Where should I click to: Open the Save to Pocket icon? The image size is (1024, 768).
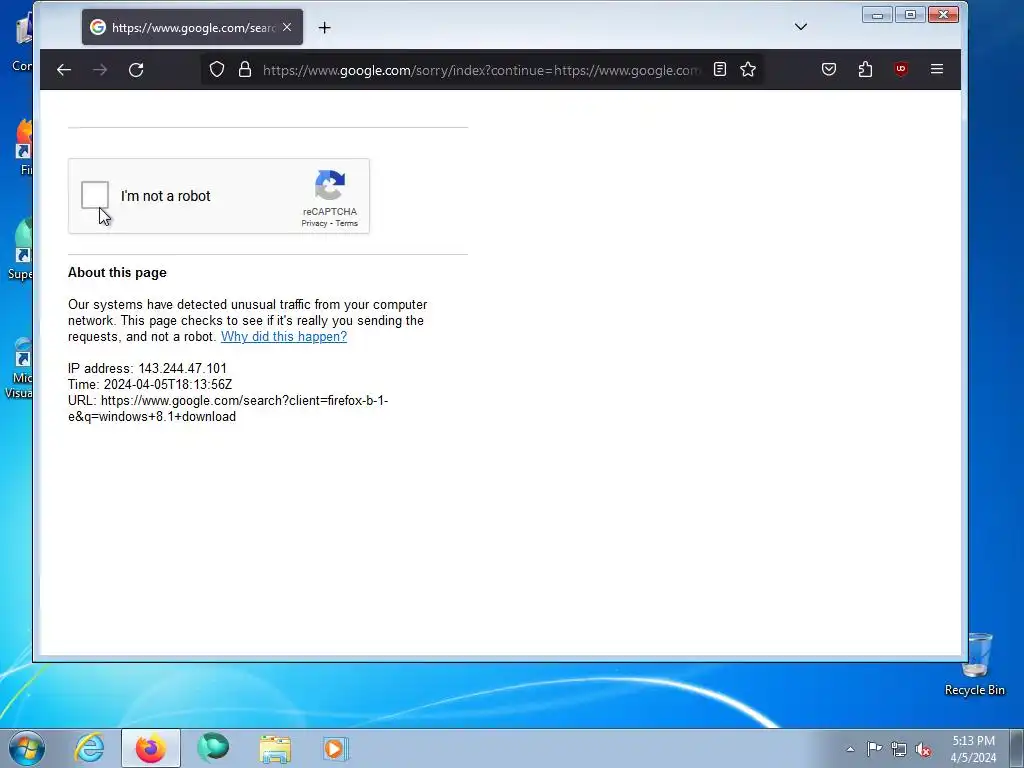pyautogui.click(x=829, y=69)
